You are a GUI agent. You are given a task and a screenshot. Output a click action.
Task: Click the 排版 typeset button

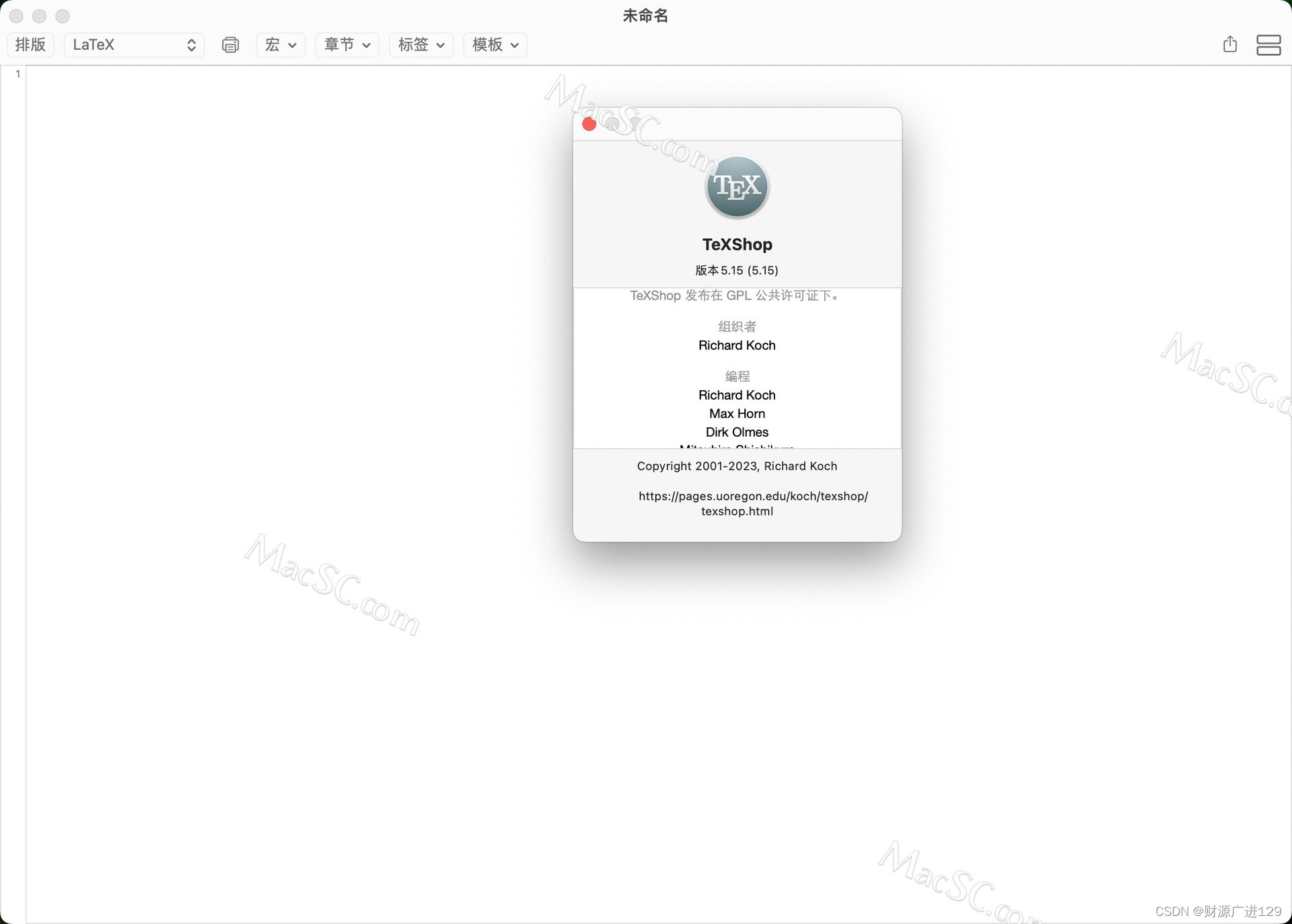pyautogui.click(x=30, y=44)
